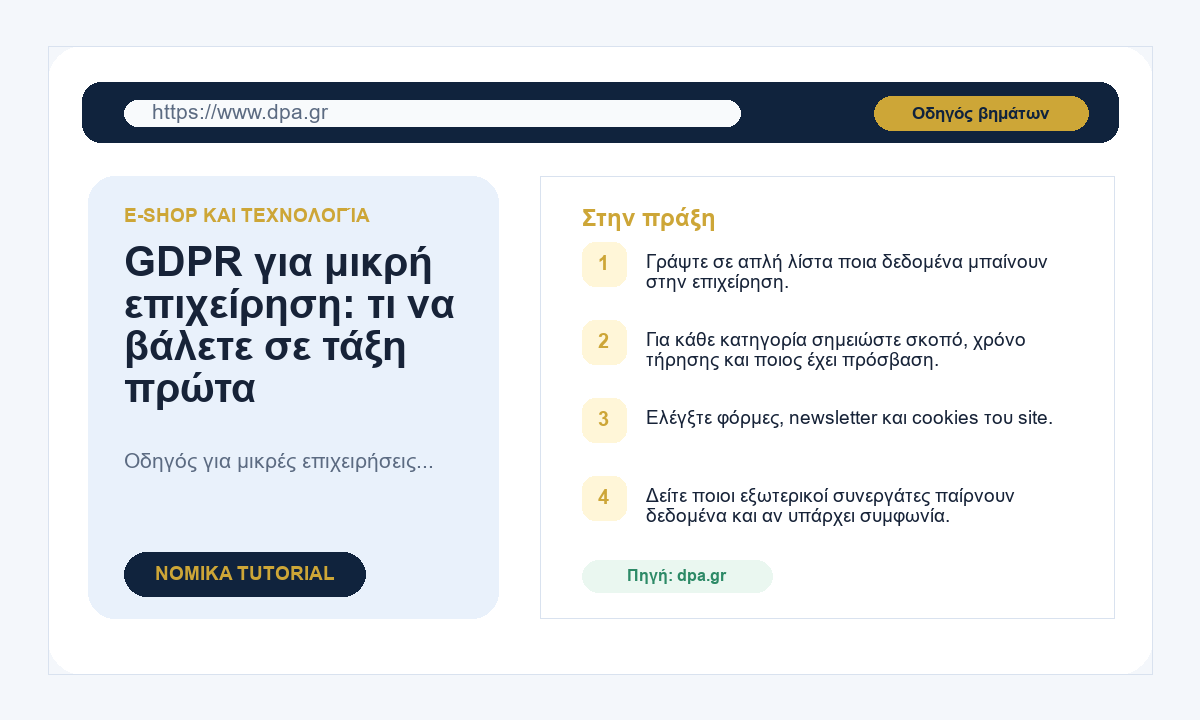This screenshot has width=1200, height=720.
Task: Click the step text Ελέγξτε φόρμες, newsletter και cookies
Action: click(849, 418)
